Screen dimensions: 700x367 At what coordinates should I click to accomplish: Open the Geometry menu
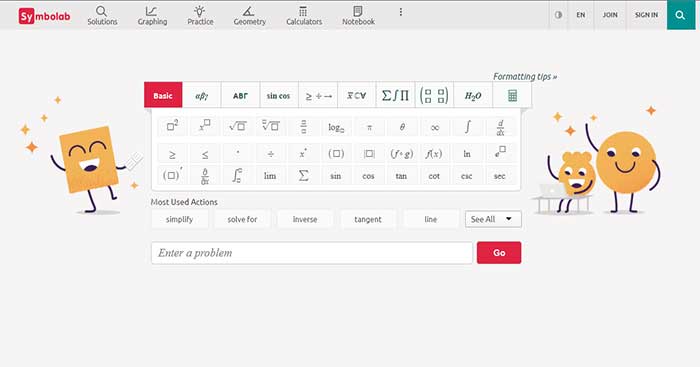tap(250, 15)
